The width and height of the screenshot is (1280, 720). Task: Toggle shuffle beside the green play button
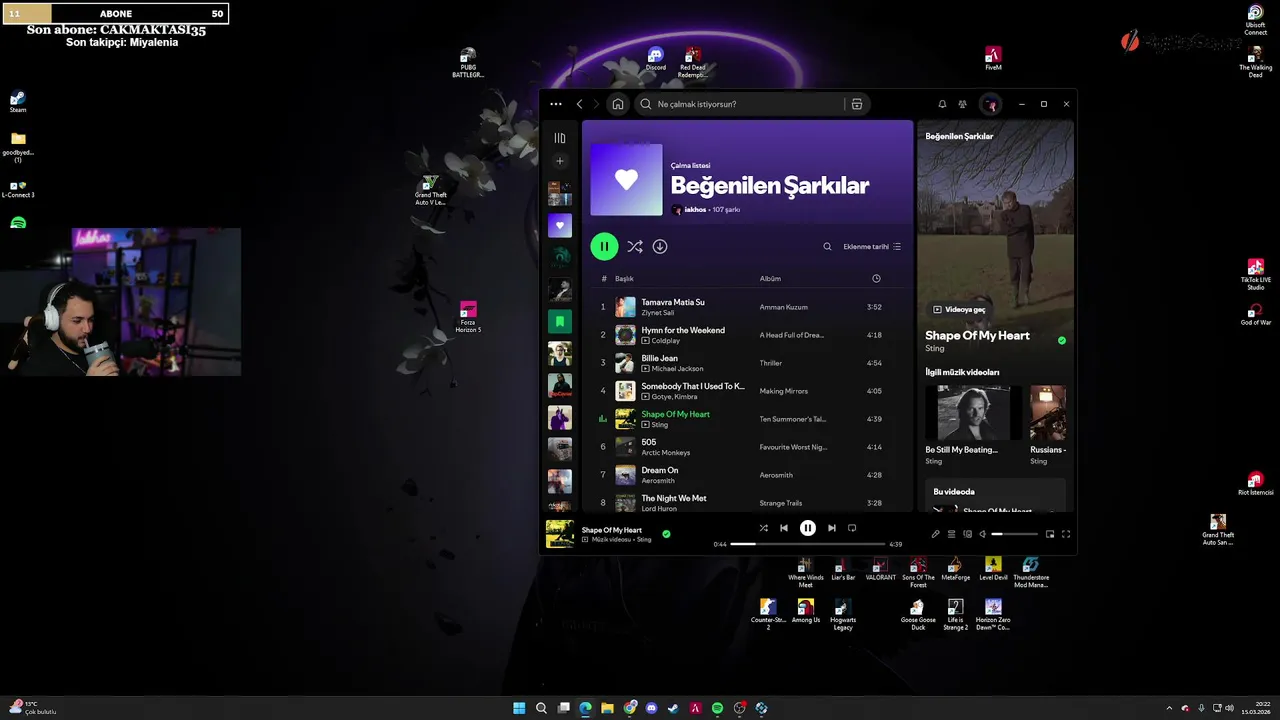click(635, 246)
